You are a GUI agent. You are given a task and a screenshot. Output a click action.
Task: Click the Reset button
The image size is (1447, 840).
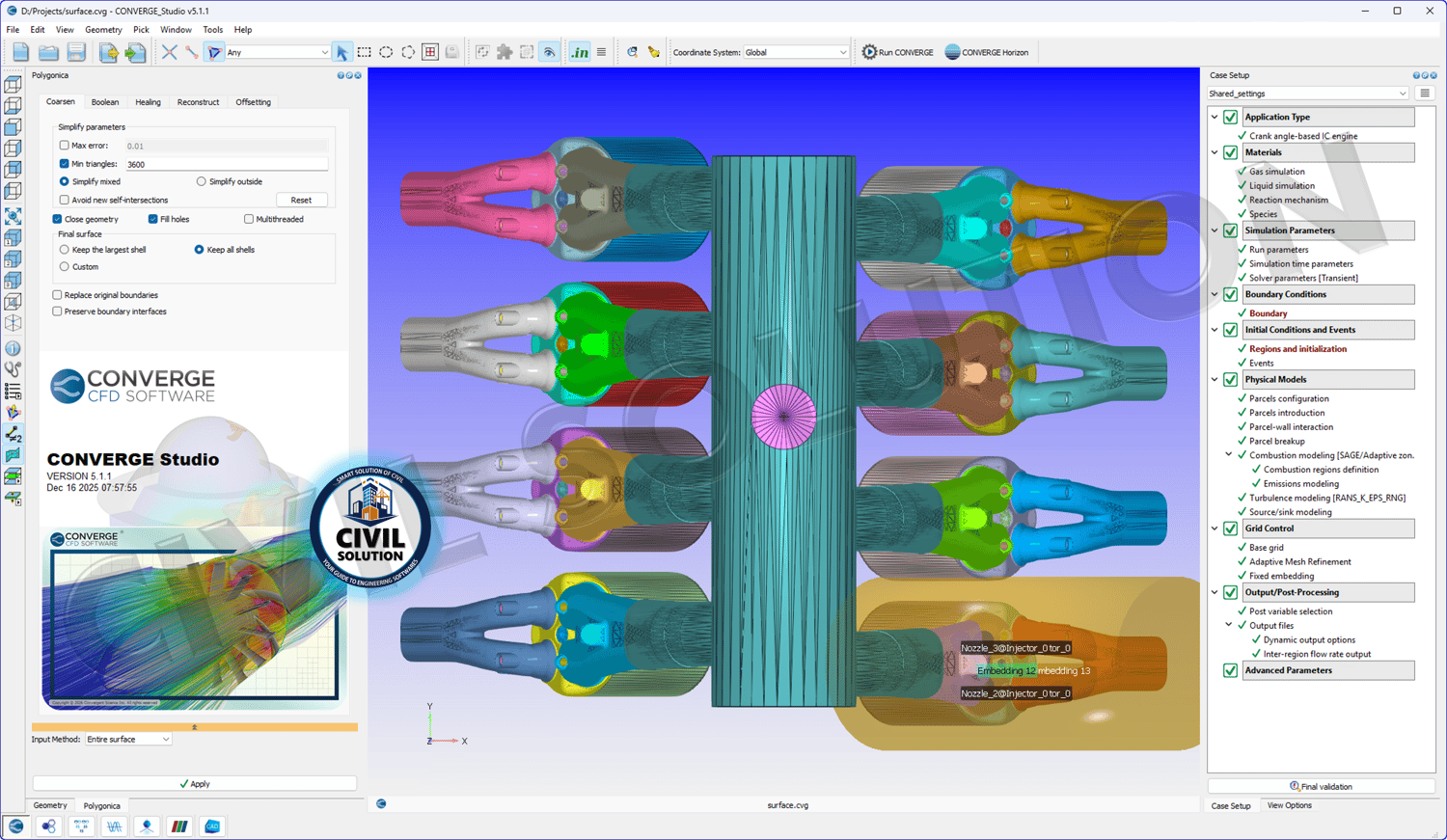301,200
